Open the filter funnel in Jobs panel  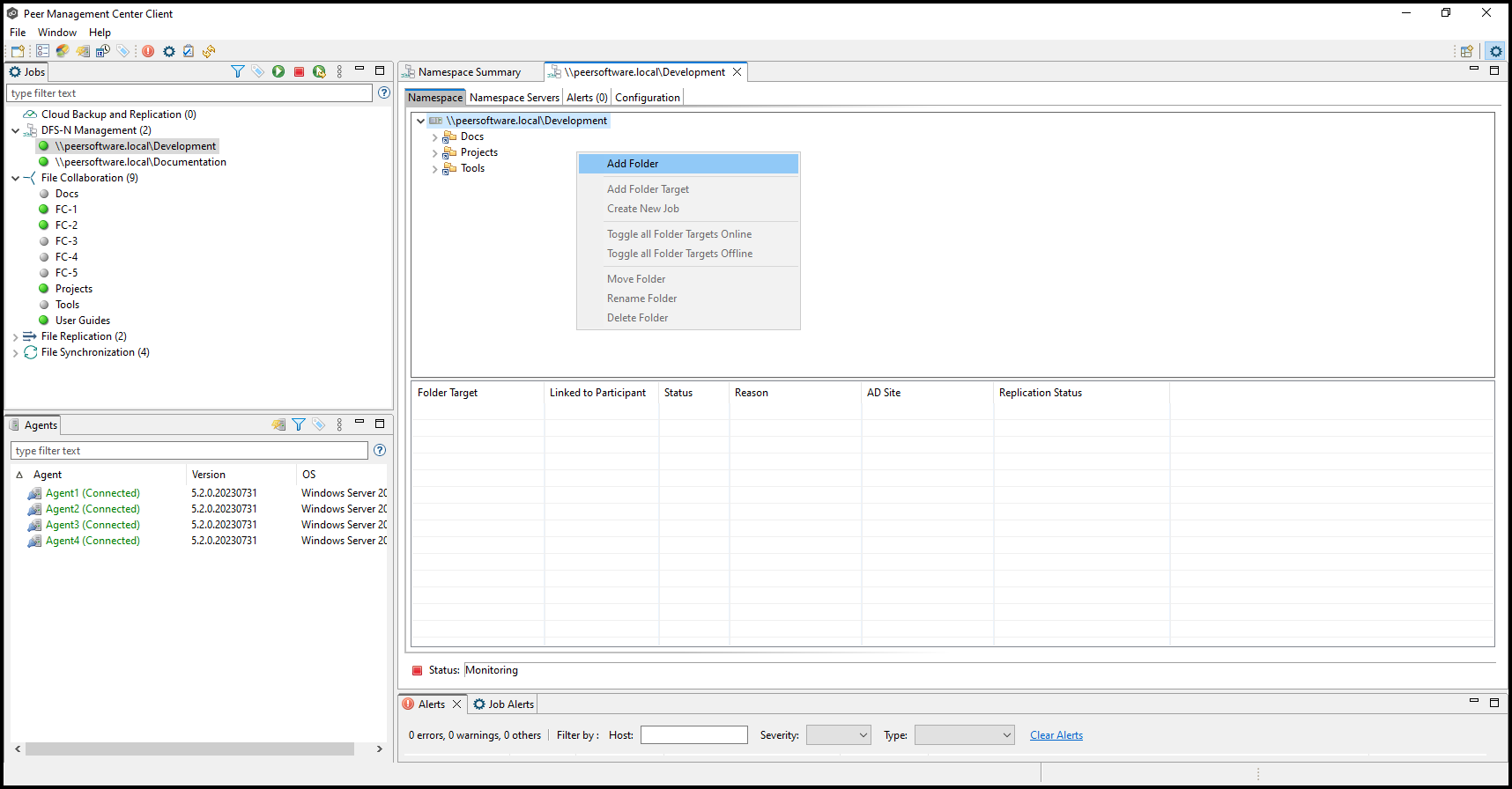237,72
